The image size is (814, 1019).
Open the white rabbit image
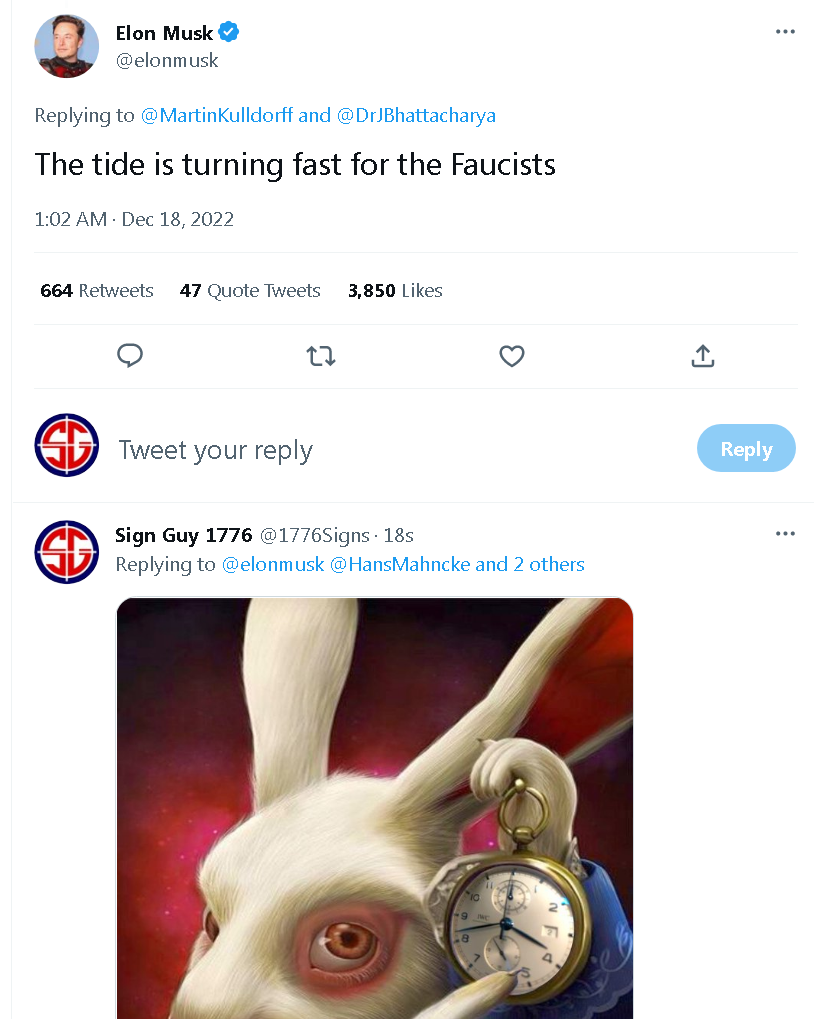pyautogui.click(x=375, y=808)
